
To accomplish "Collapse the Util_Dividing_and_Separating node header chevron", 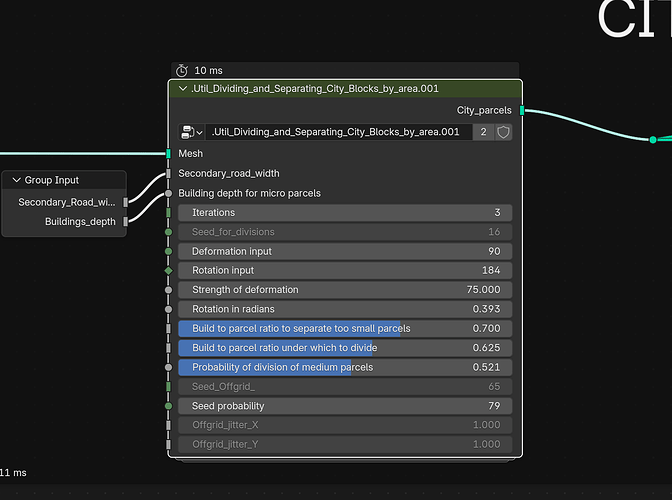I will 183,89.
